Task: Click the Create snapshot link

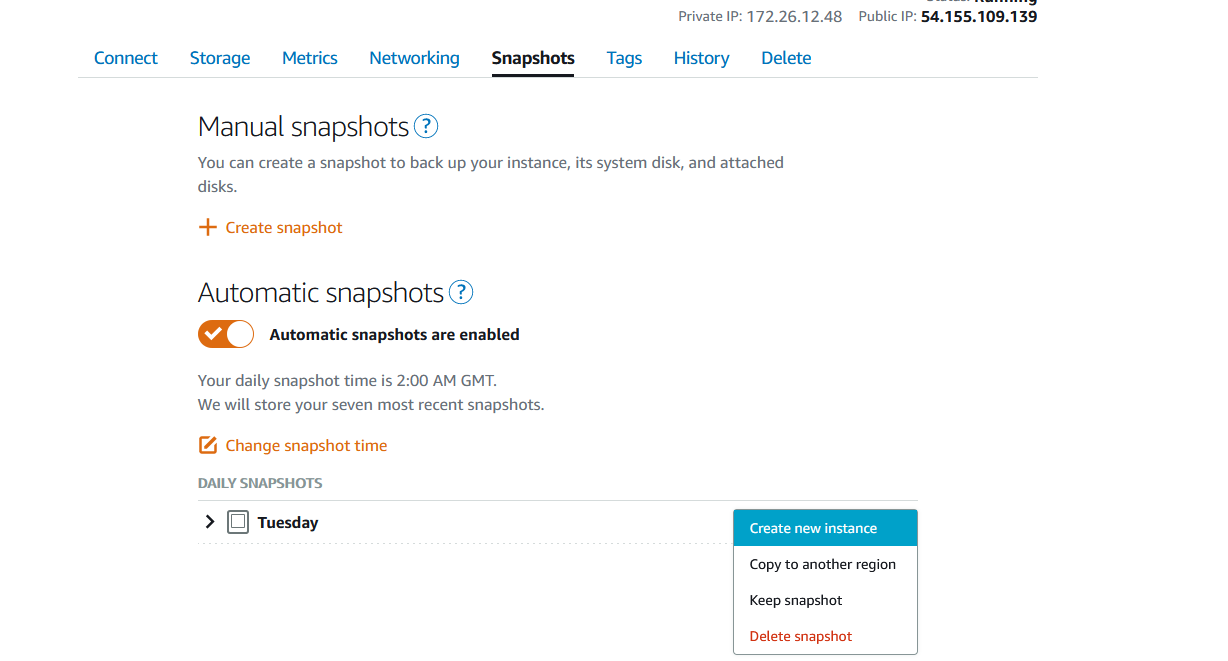Action: (x=284, y=228)
